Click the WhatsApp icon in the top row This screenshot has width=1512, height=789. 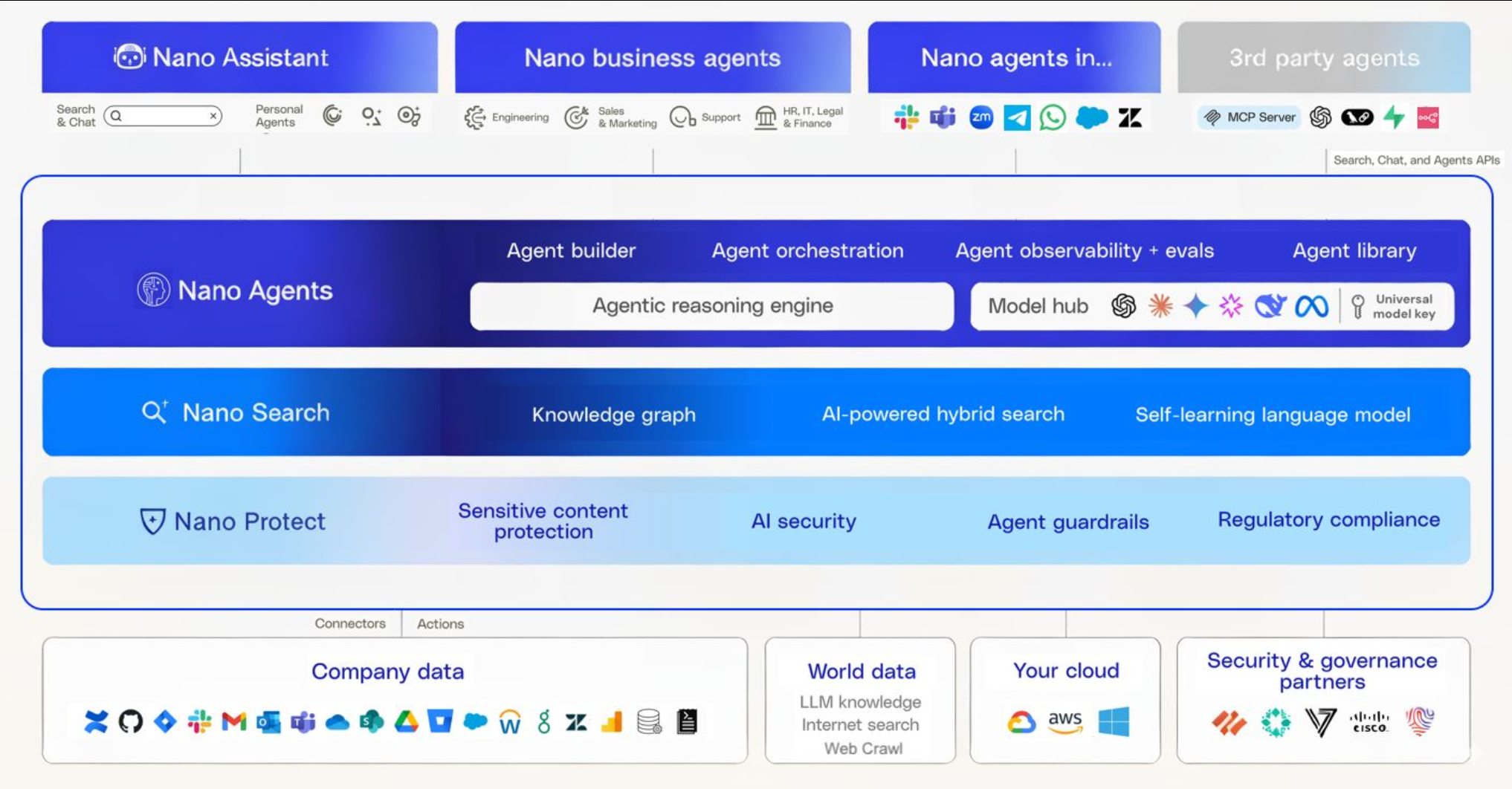(1053, 117)
